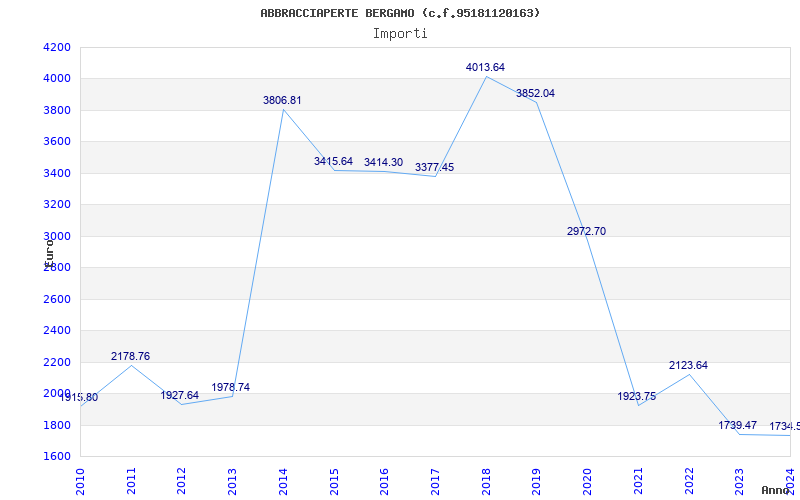Viewport: 800px width, 500px height.
Task: Click the 2010 x-axis year label
Action: (81, 481)
